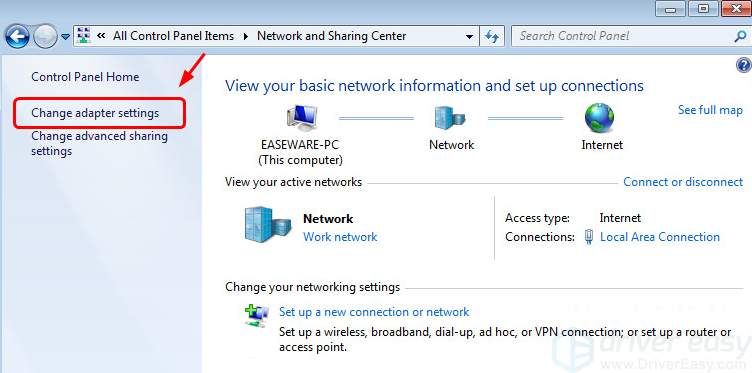The image size is (752, 373).
Task: Expand the breadcrumb arrow after All Control Panel Items
Action: pos(246,36)
